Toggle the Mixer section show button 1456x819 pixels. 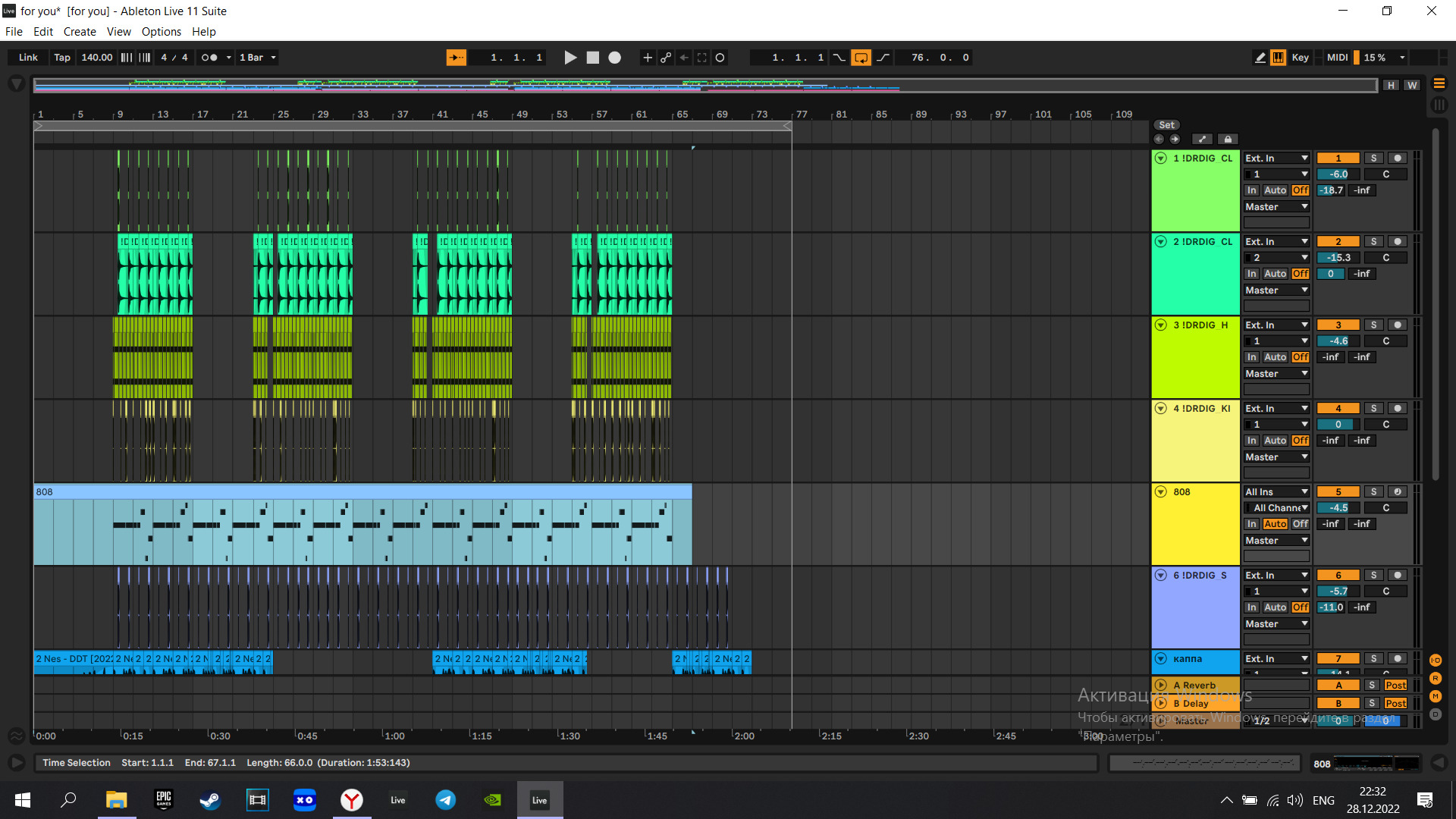coord(1436,696)
